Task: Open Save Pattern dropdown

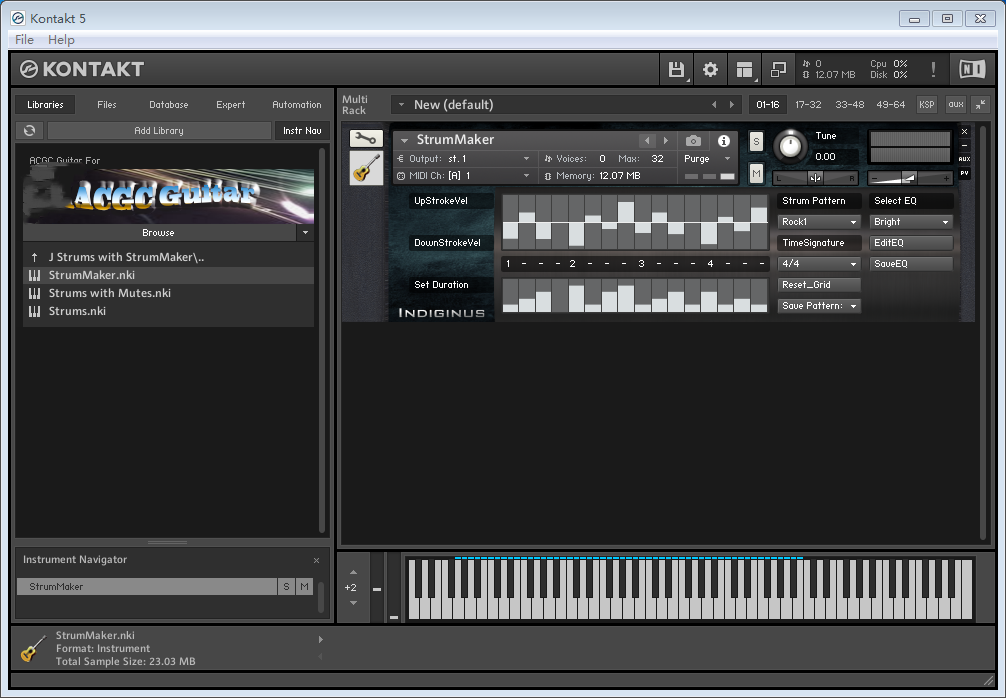Action: [819, 306]
